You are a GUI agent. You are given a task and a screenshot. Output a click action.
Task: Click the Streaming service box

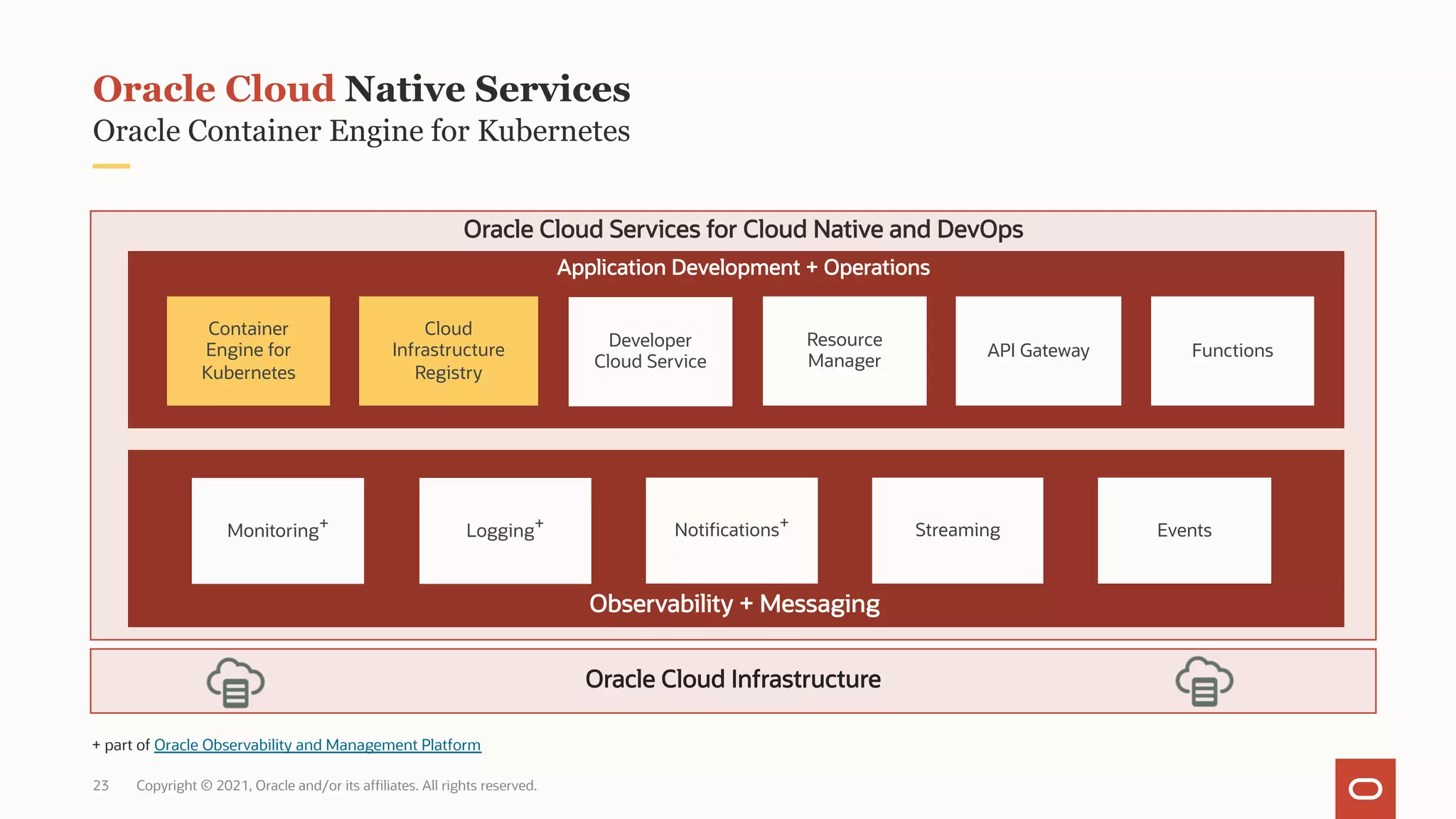(957, 530)
